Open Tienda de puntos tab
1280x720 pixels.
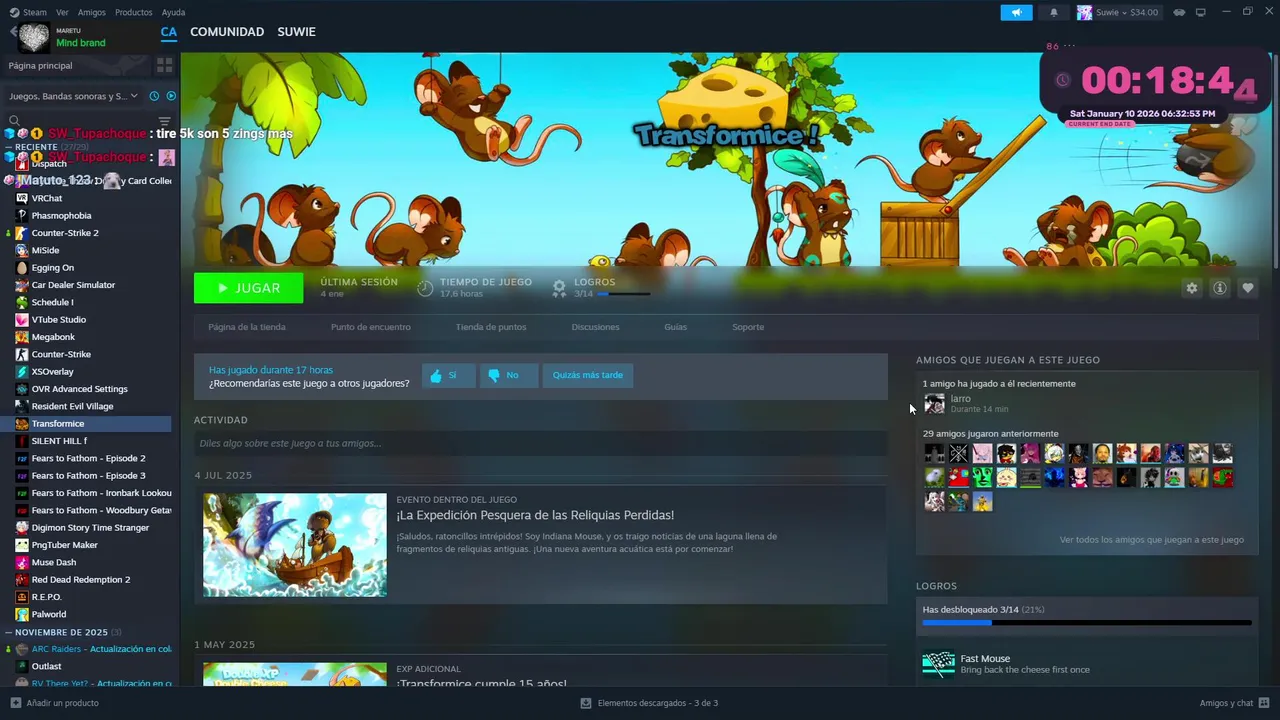click(x=491, y=327)
